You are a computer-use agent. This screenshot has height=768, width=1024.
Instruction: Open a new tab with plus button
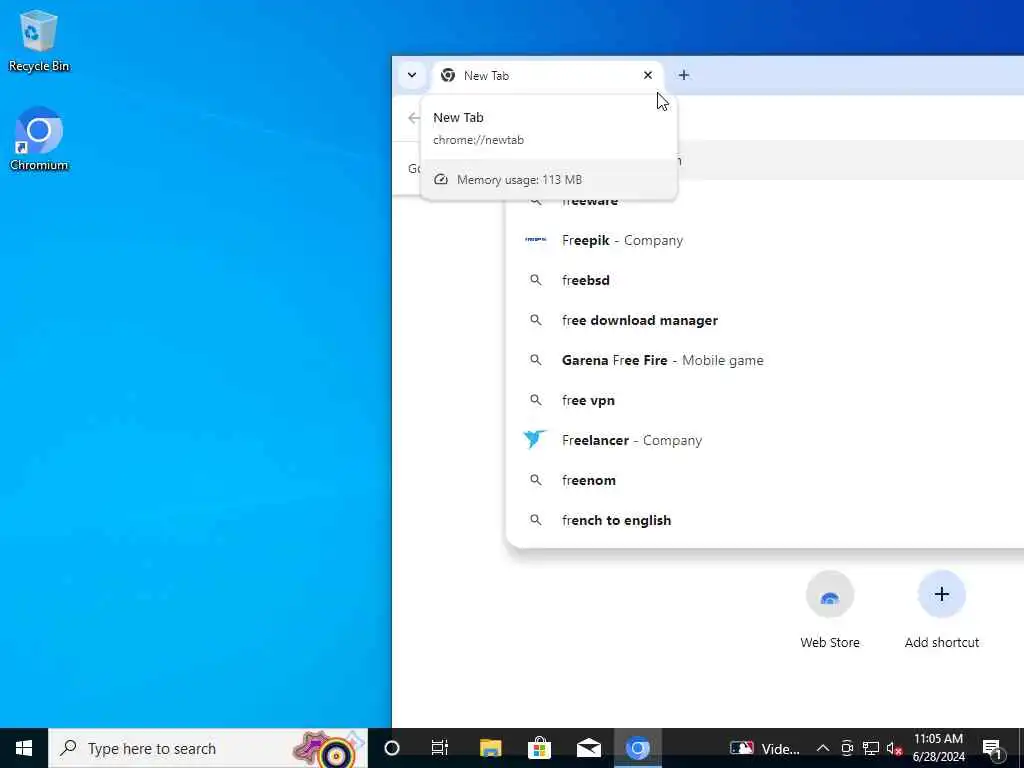pos(684,75)
